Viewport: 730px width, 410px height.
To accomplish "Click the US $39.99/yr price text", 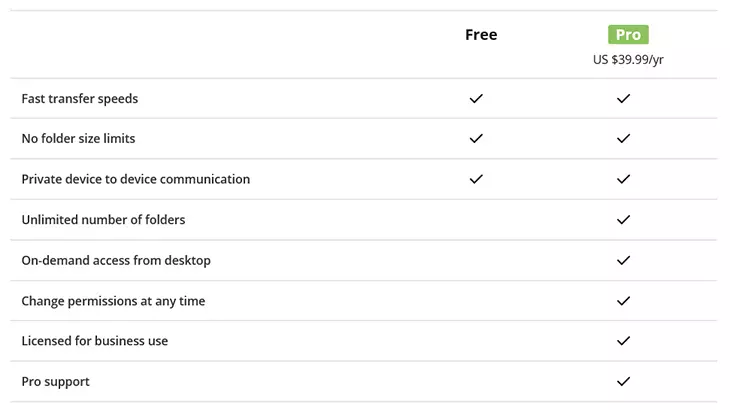I will tap(628, 60).
